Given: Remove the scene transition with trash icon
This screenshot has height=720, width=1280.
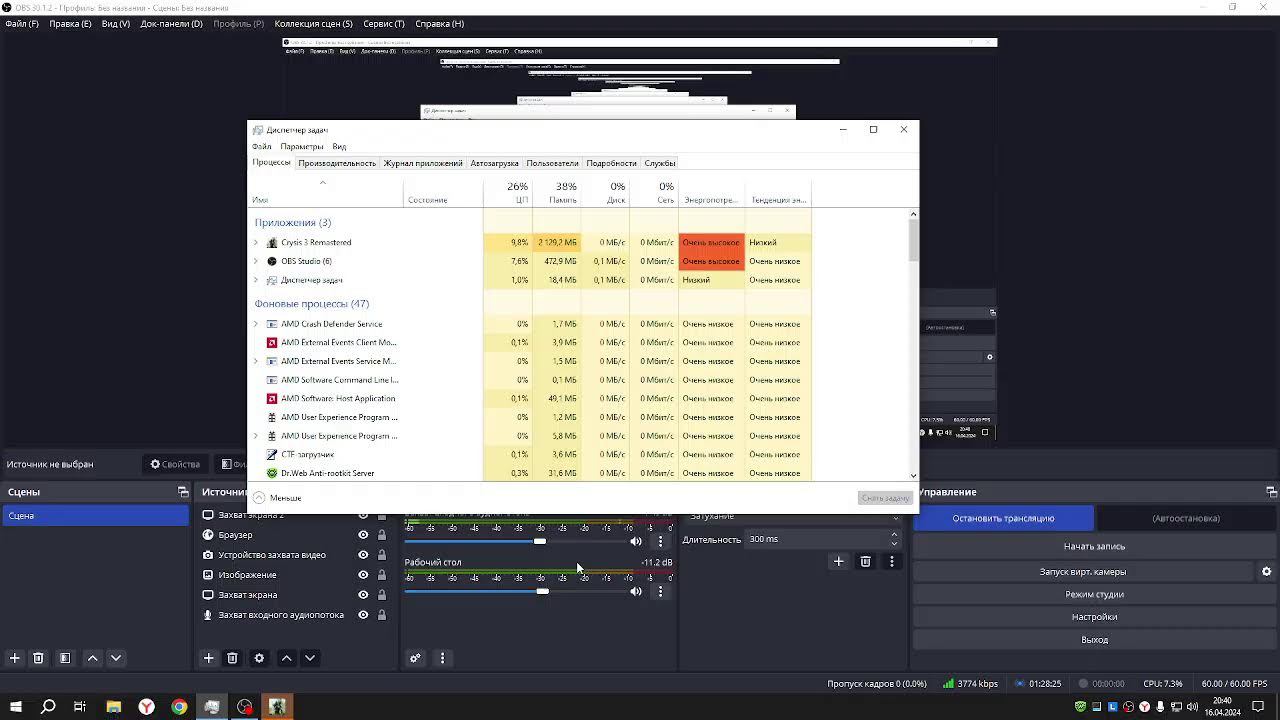Looking at the screenshot, I should click(866, 562).
